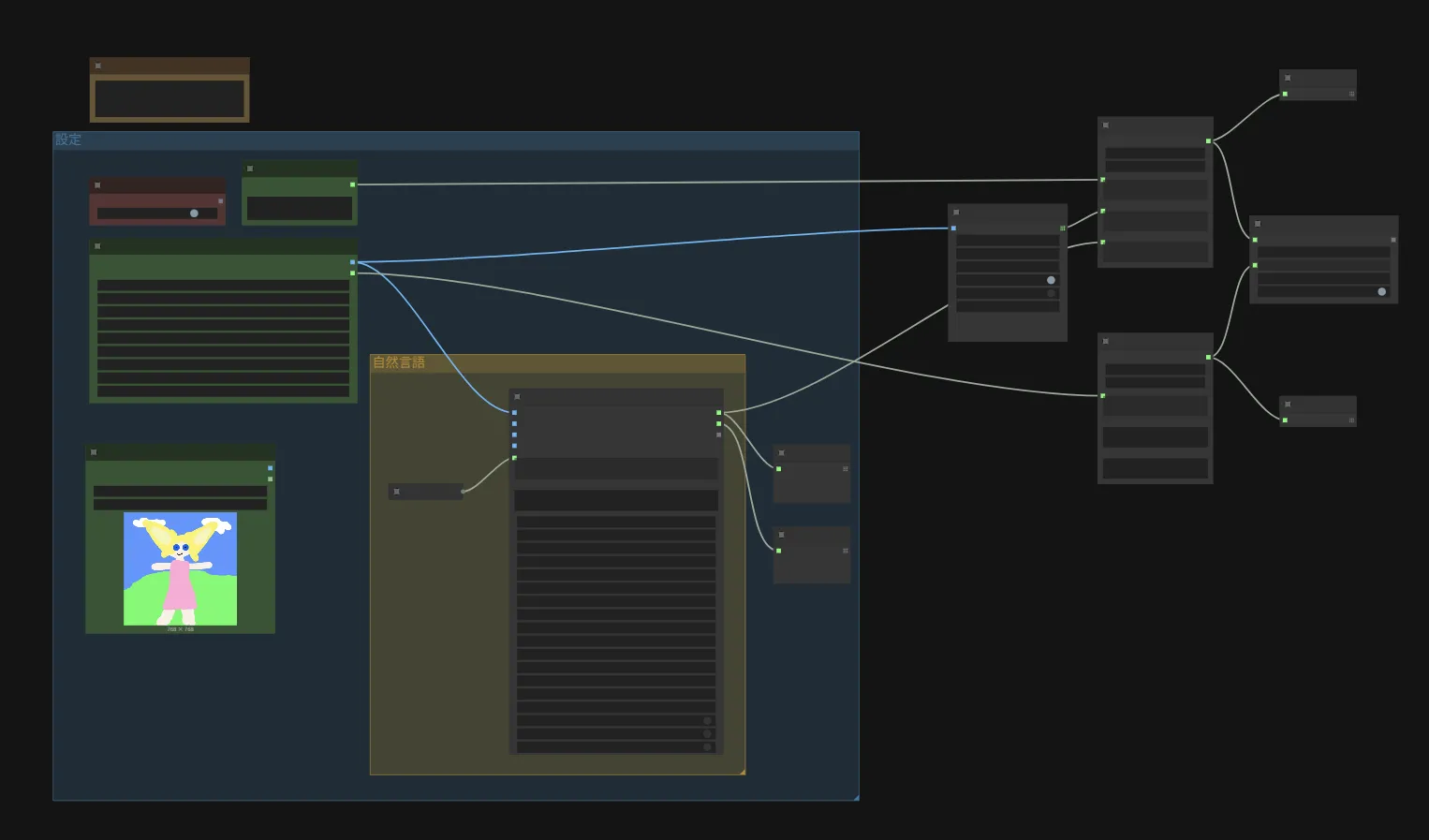The width and height of the screenshot is (1429, 840).
Task: Click the small reroute node in 自然言語
Action: pyautogui.click(x=426, y=492)
